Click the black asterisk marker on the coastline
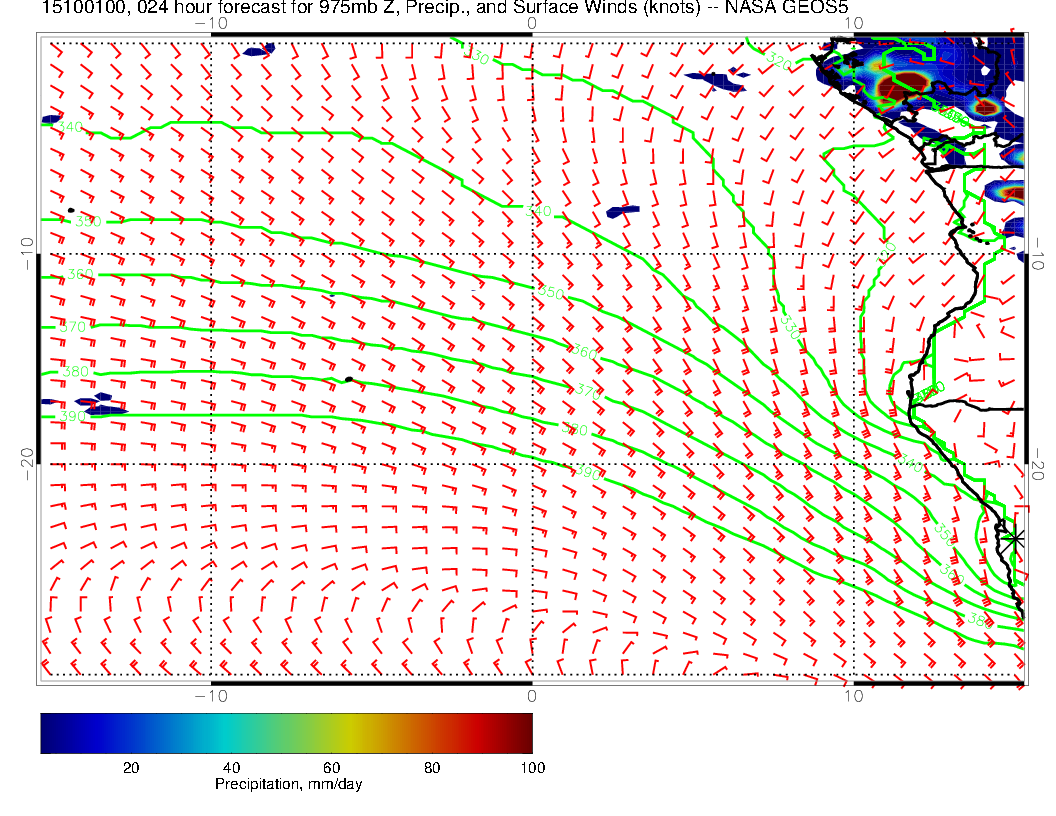This screenshot has width=1056, height=816. pyautogui.click(x=1015, y=538)
